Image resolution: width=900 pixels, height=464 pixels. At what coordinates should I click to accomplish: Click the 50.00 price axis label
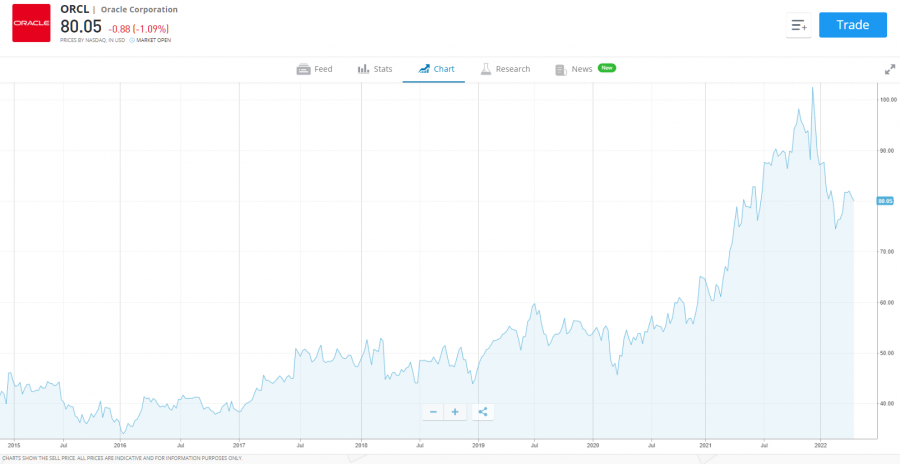click(888, 353)
